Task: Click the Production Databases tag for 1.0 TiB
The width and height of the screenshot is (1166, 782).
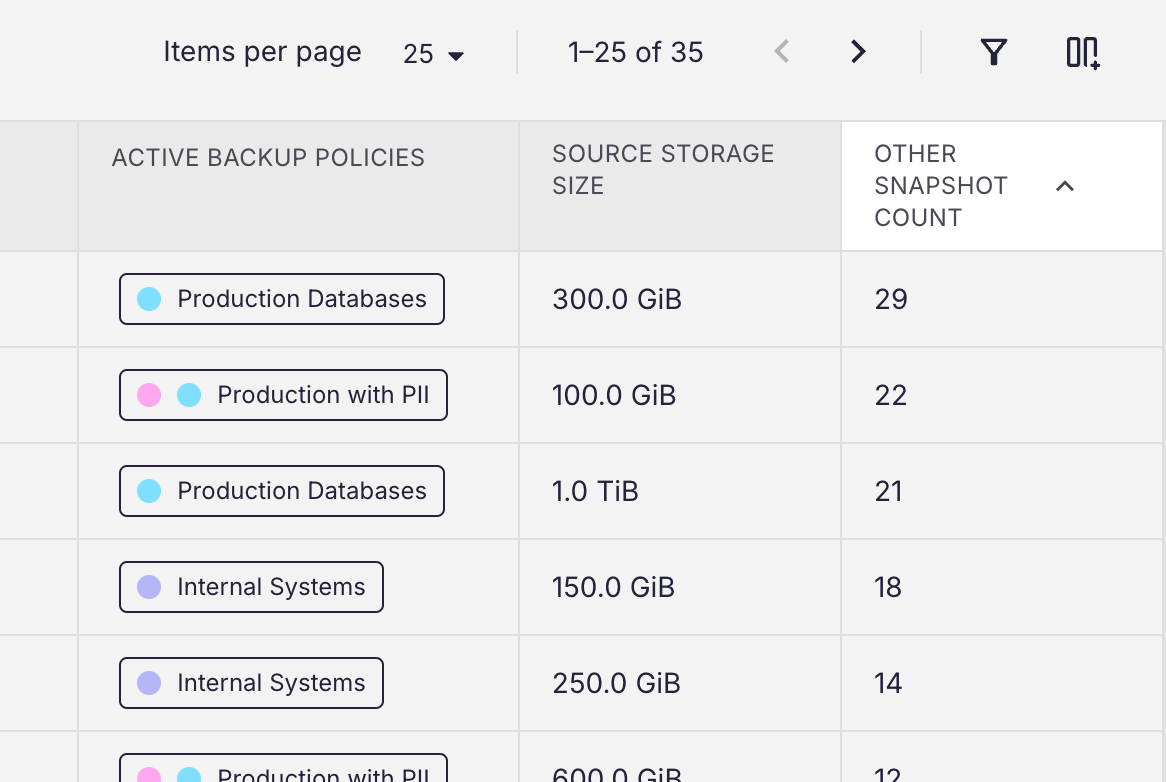Action: point(282,491)
